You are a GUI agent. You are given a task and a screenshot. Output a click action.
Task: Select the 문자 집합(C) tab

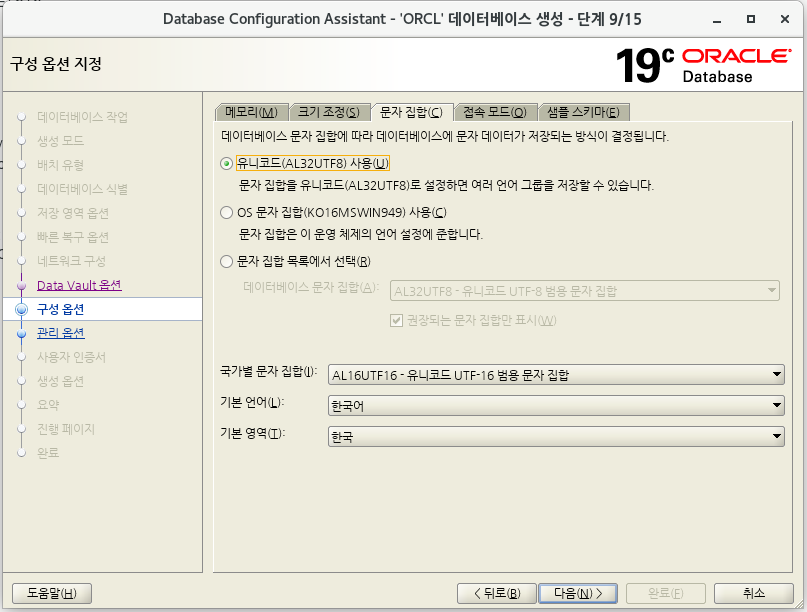(x=411, y=112)
